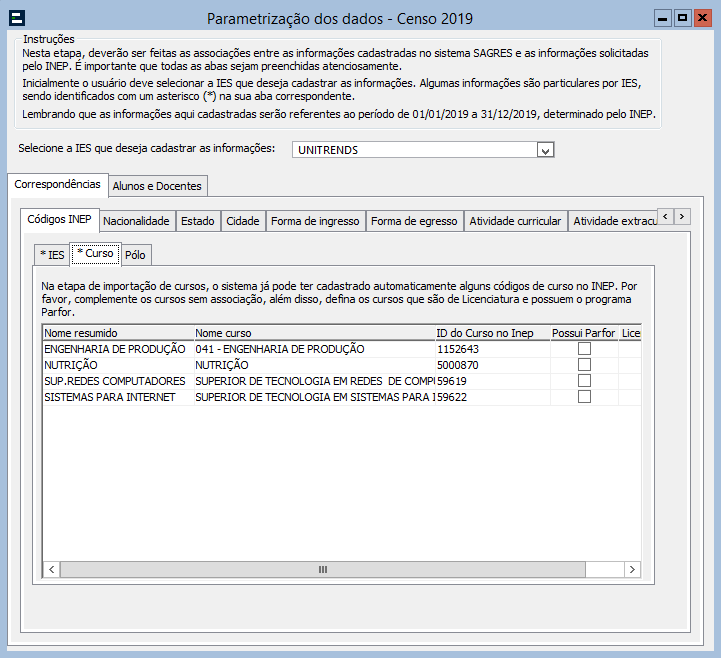Viewport: 721px width, 658px height.
Task: Toggle Possui Parfor for Sistemas para Internet
Action: (x=584, y=397)
